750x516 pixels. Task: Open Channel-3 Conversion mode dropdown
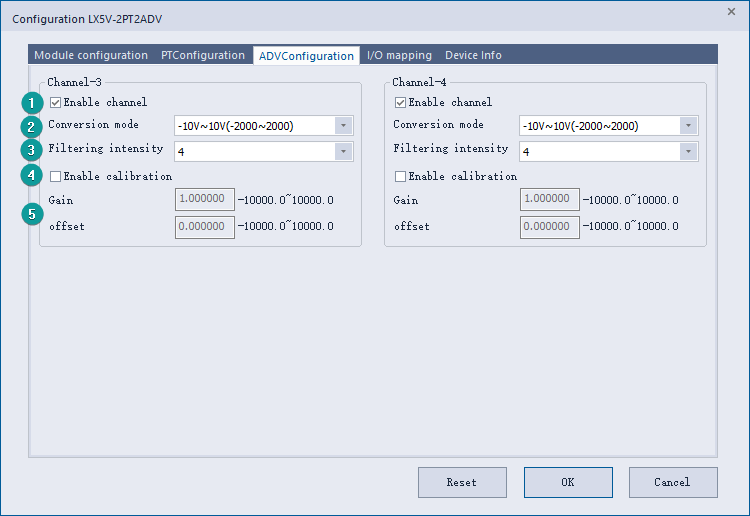coord(264,126)
